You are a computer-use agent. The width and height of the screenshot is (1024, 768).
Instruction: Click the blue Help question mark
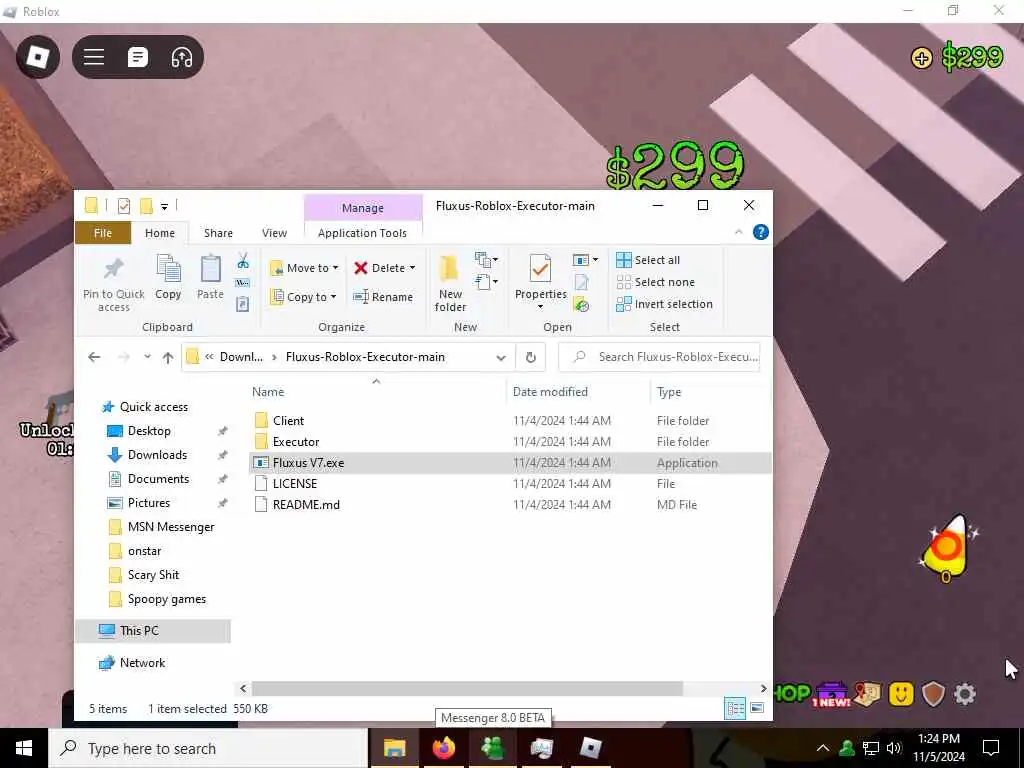tap(761, 232)
